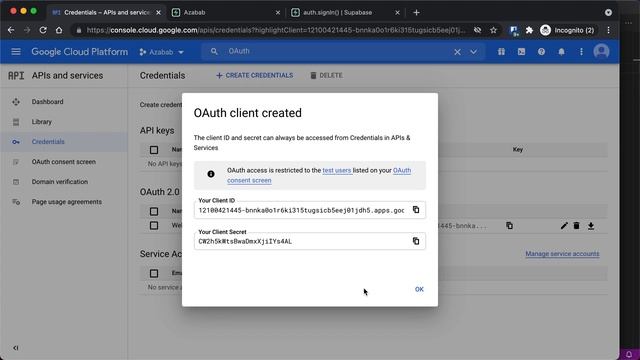Close the Azabab browser tab

pos(278,13)
